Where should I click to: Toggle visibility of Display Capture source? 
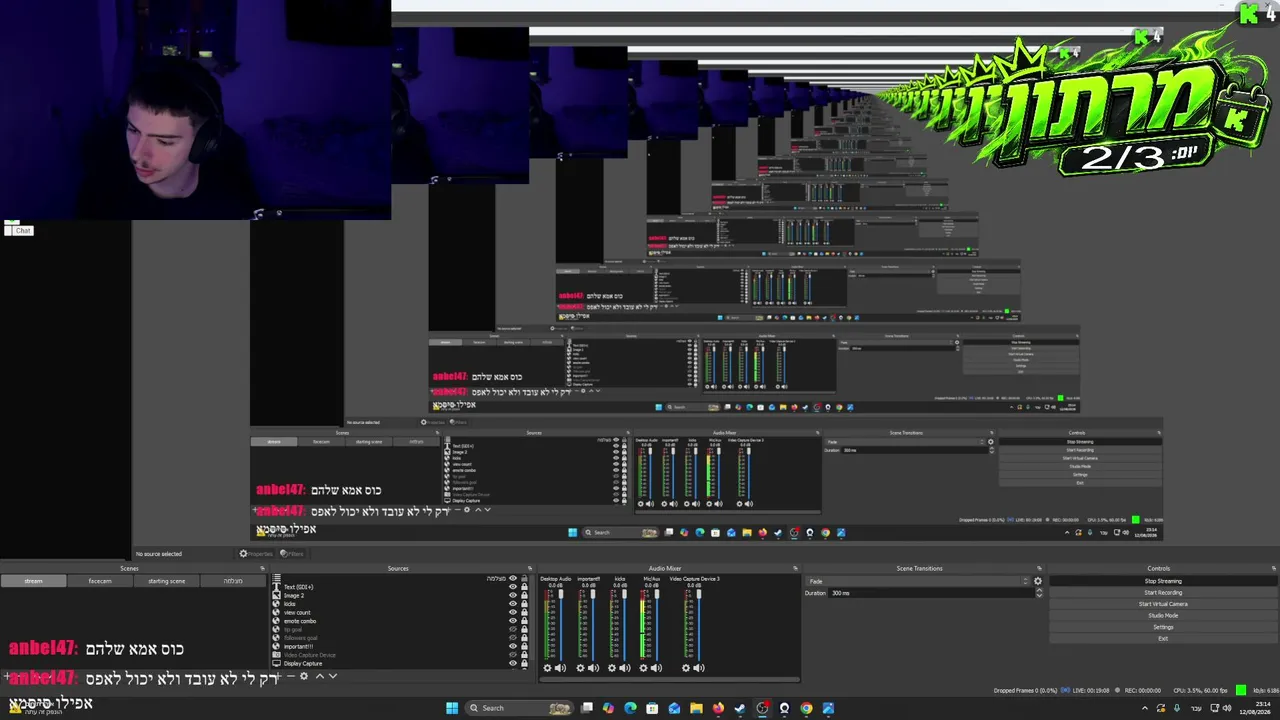513,663
